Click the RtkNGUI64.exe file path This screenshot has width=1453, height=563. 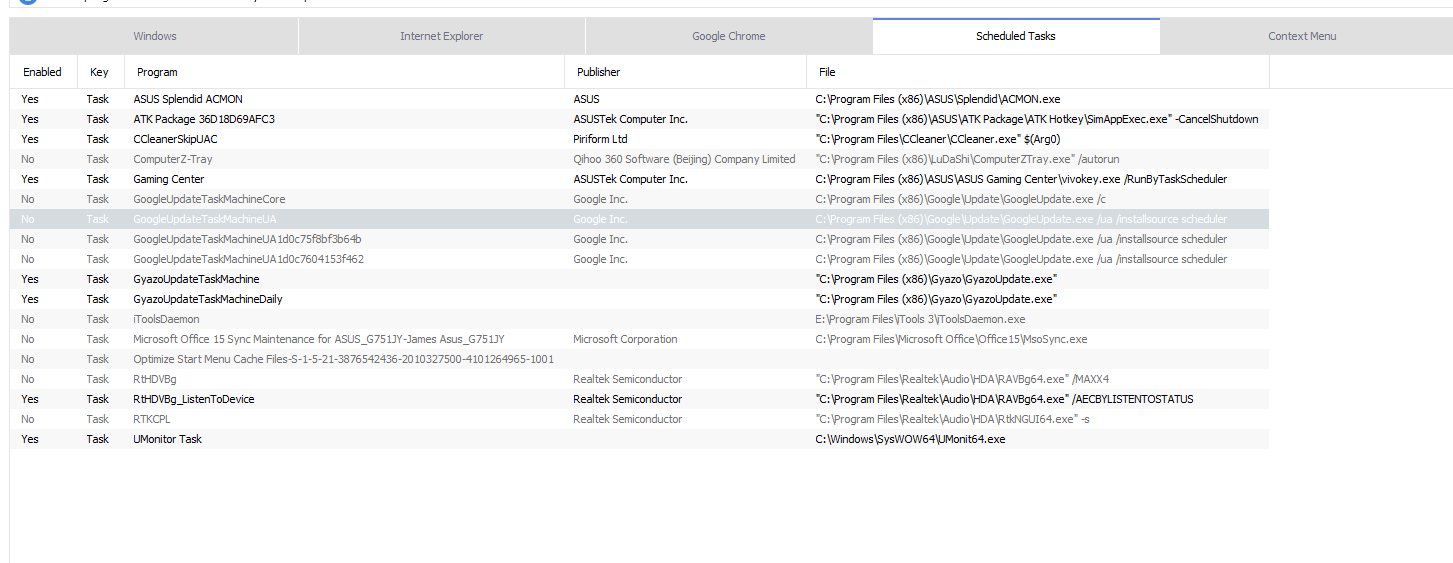(952, 419)
